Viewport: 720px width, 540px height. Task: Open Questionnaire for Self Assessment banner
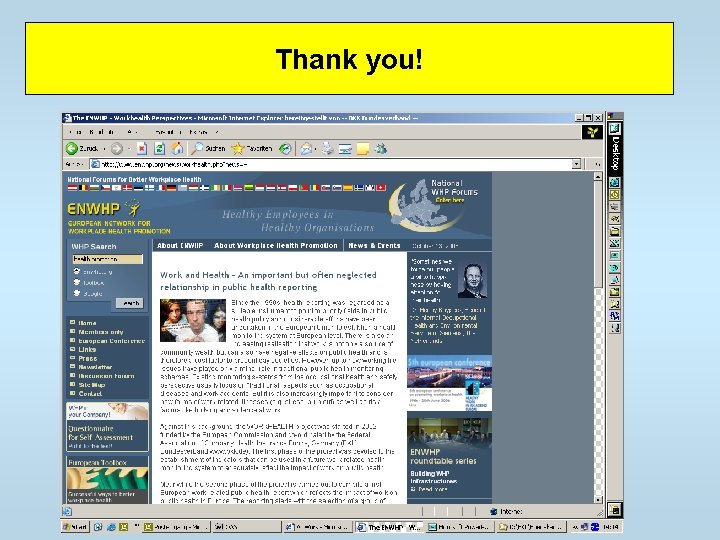click(x=107, y=427)
